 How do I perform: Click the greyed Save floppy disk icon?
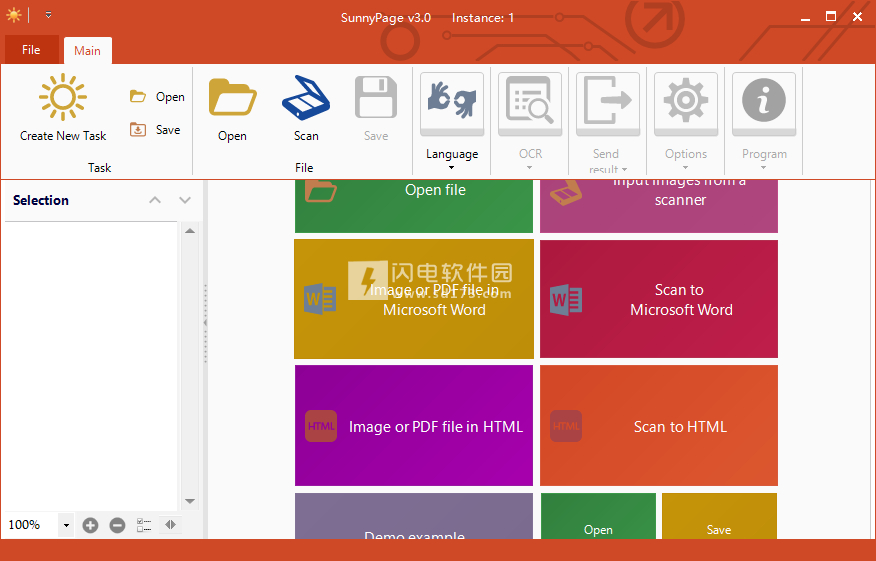pos(376,98)
